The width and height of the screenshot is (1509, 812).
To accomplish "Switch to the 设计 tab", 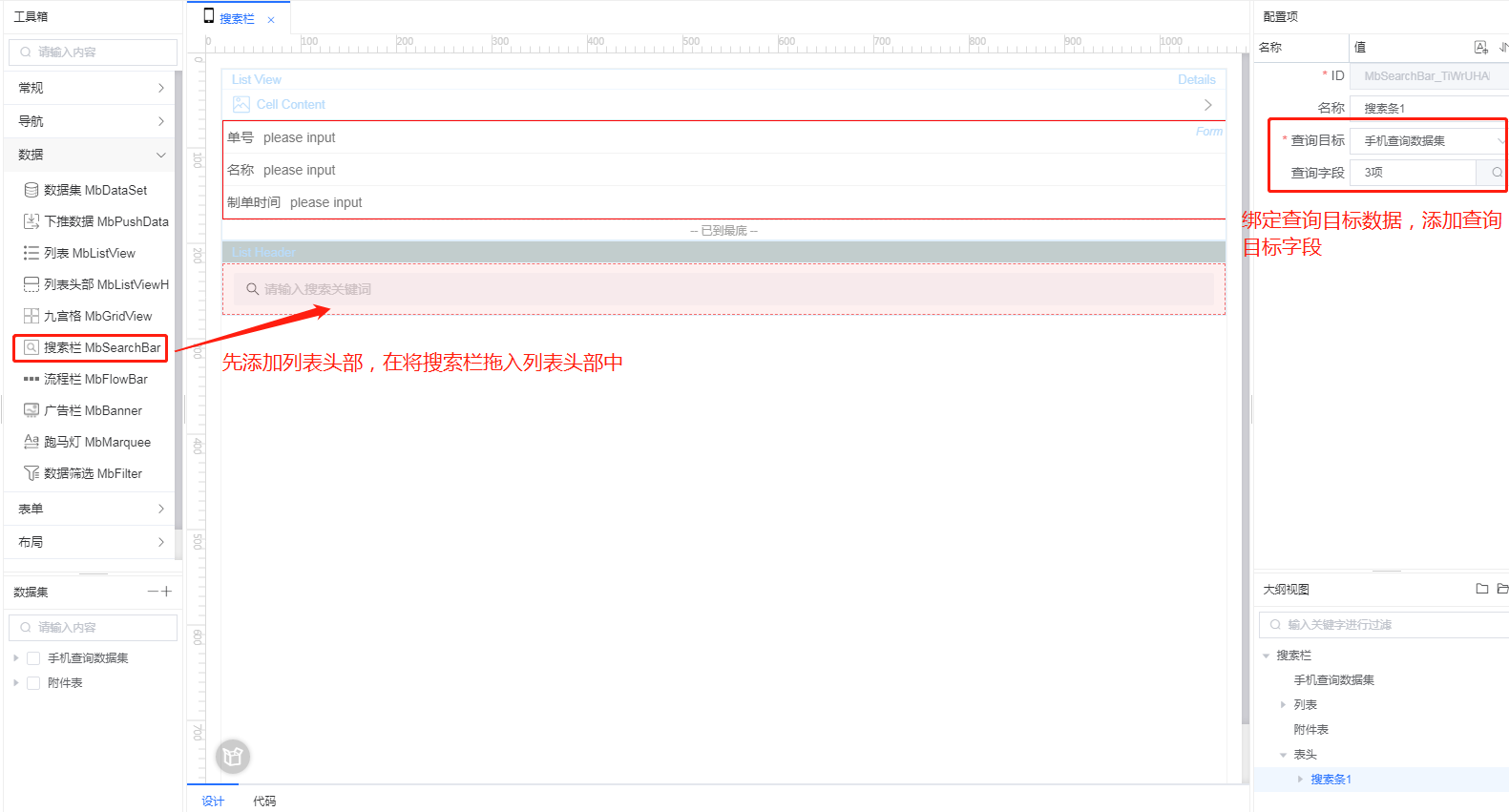I will [x=213, y=801].
